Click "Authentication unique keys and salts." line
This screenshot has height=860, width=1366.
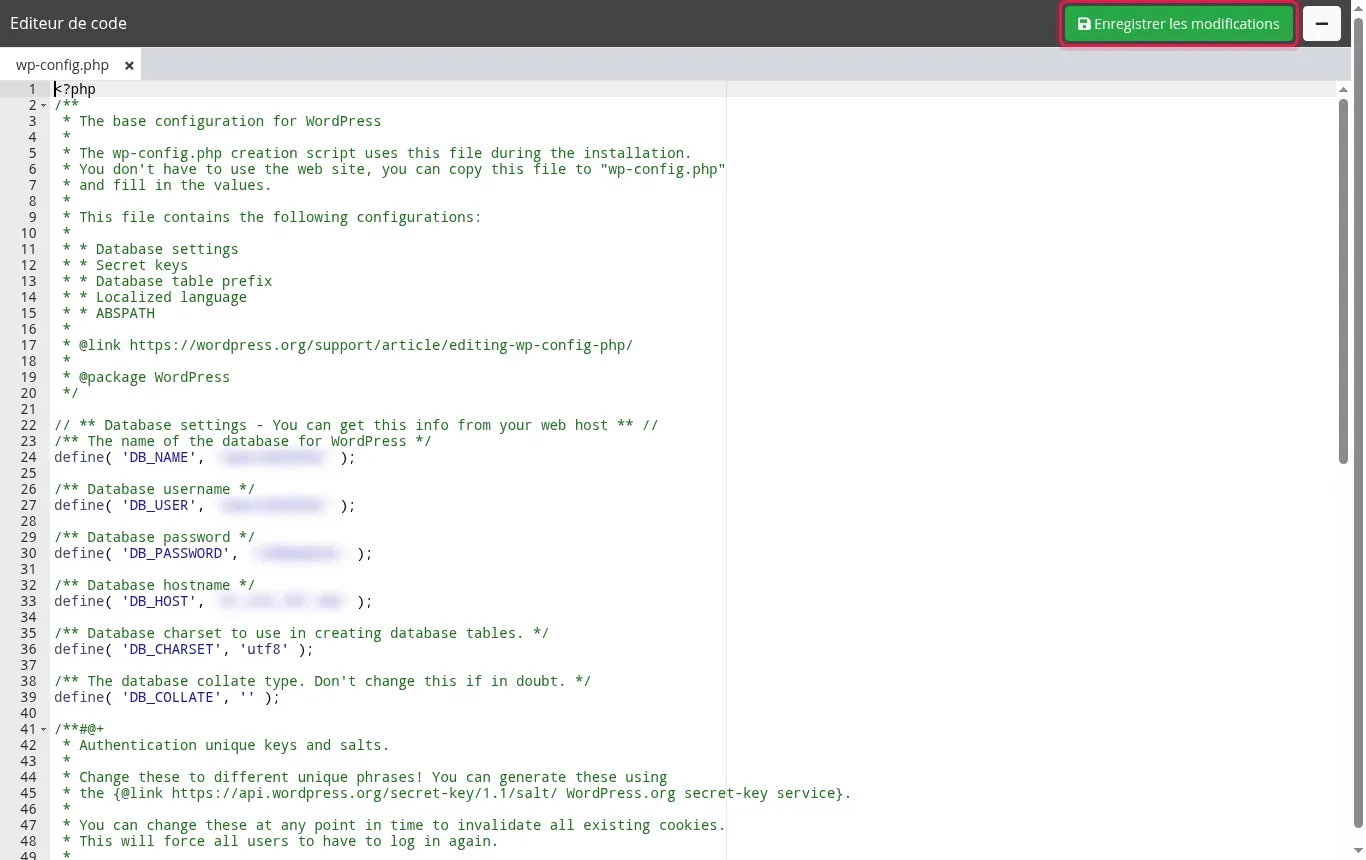(234, 745)
